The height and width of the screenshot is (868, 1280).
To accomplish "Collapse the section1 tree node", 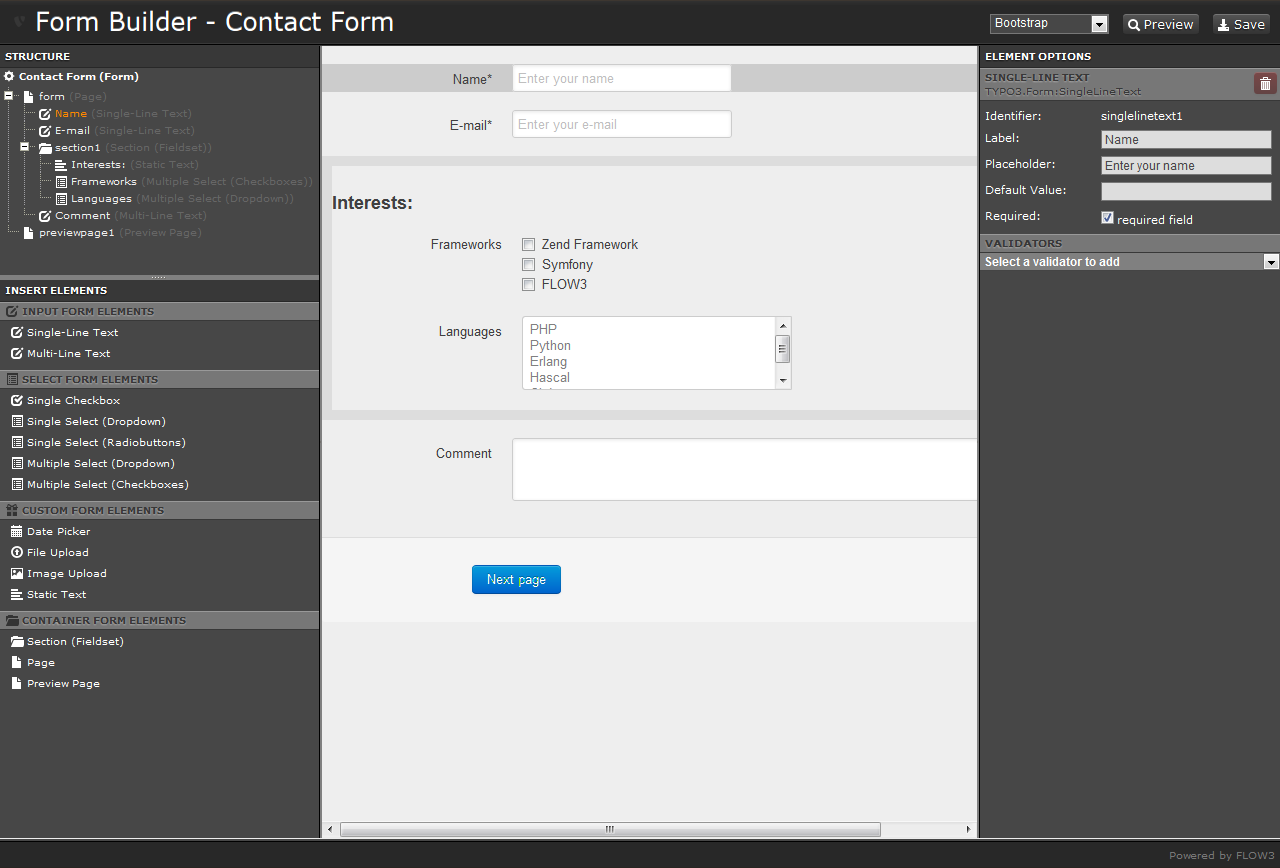I will [x=26, y=147].
